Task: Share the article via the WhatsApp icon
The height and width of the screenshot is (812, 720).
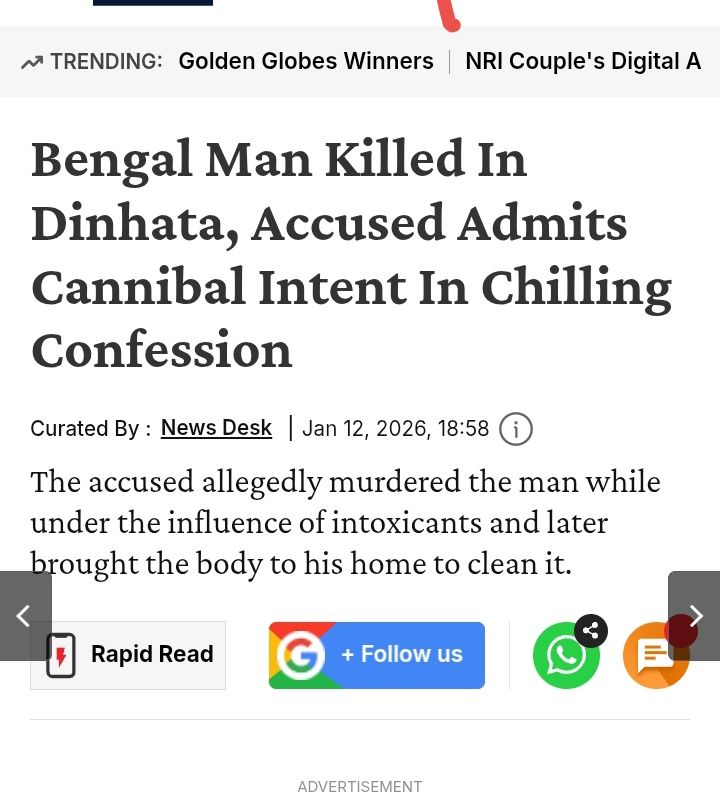Action: [x=564, y=657]
